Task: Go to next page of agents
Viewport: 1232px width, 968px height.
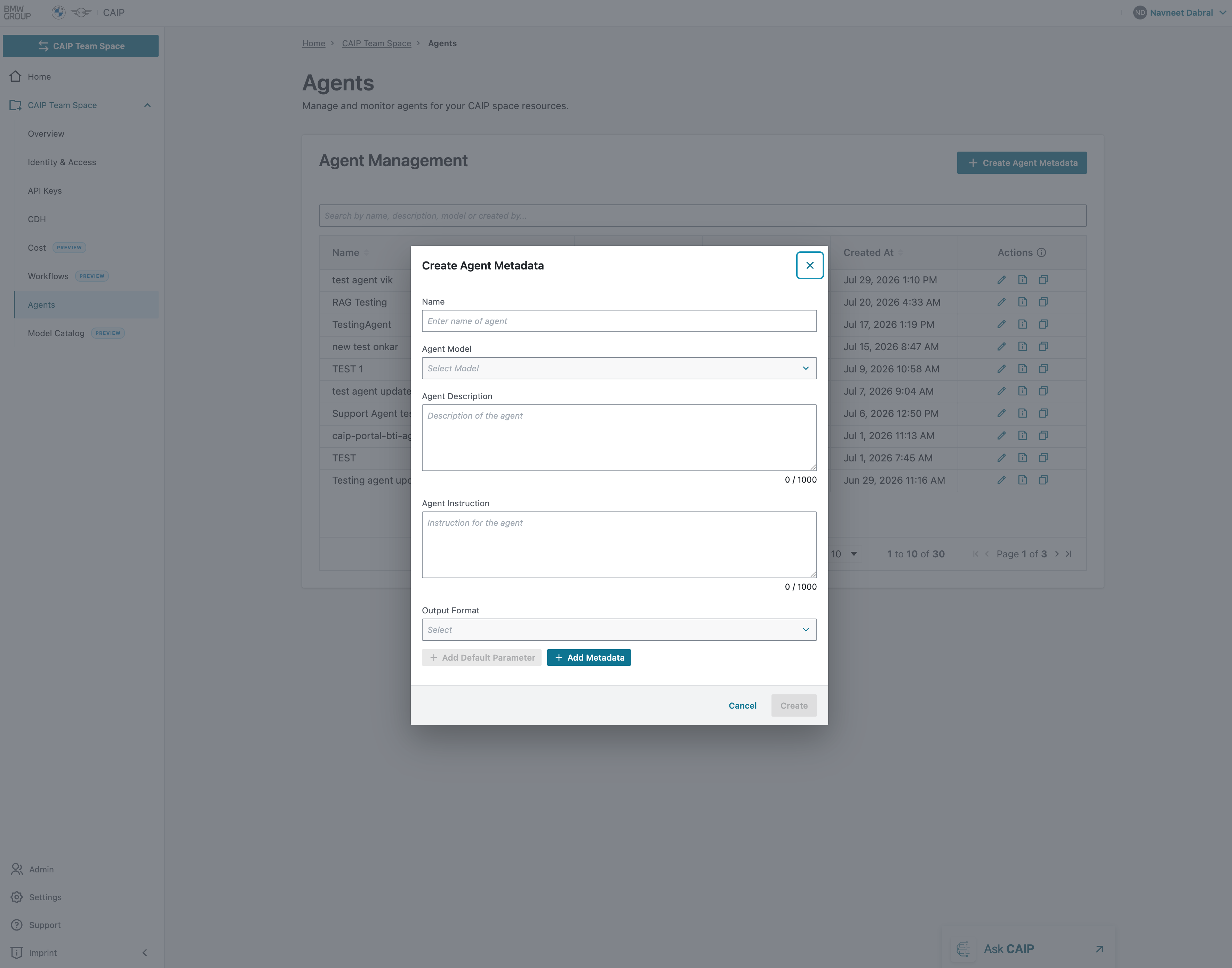Action: coord(1057,554)
